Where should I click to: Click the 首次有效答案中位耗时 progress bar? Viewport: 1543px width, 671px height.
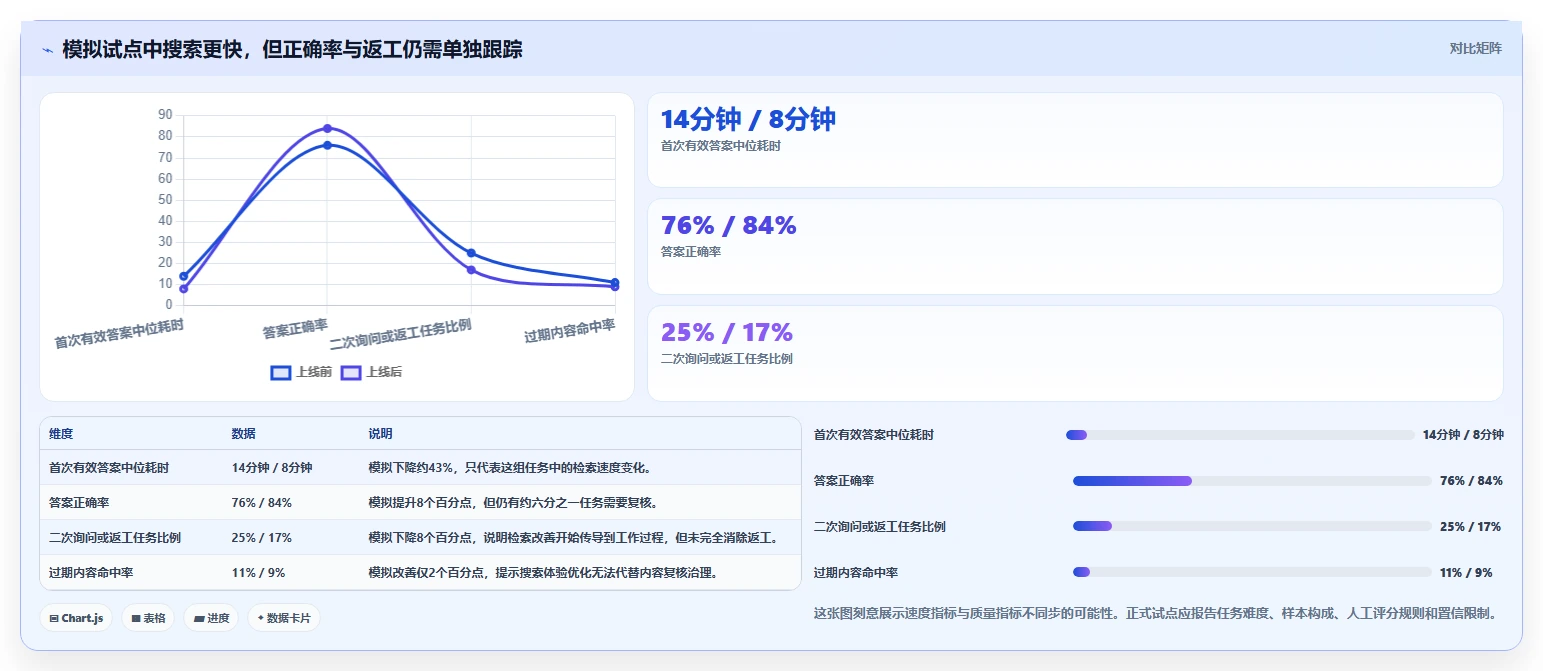1240,435
